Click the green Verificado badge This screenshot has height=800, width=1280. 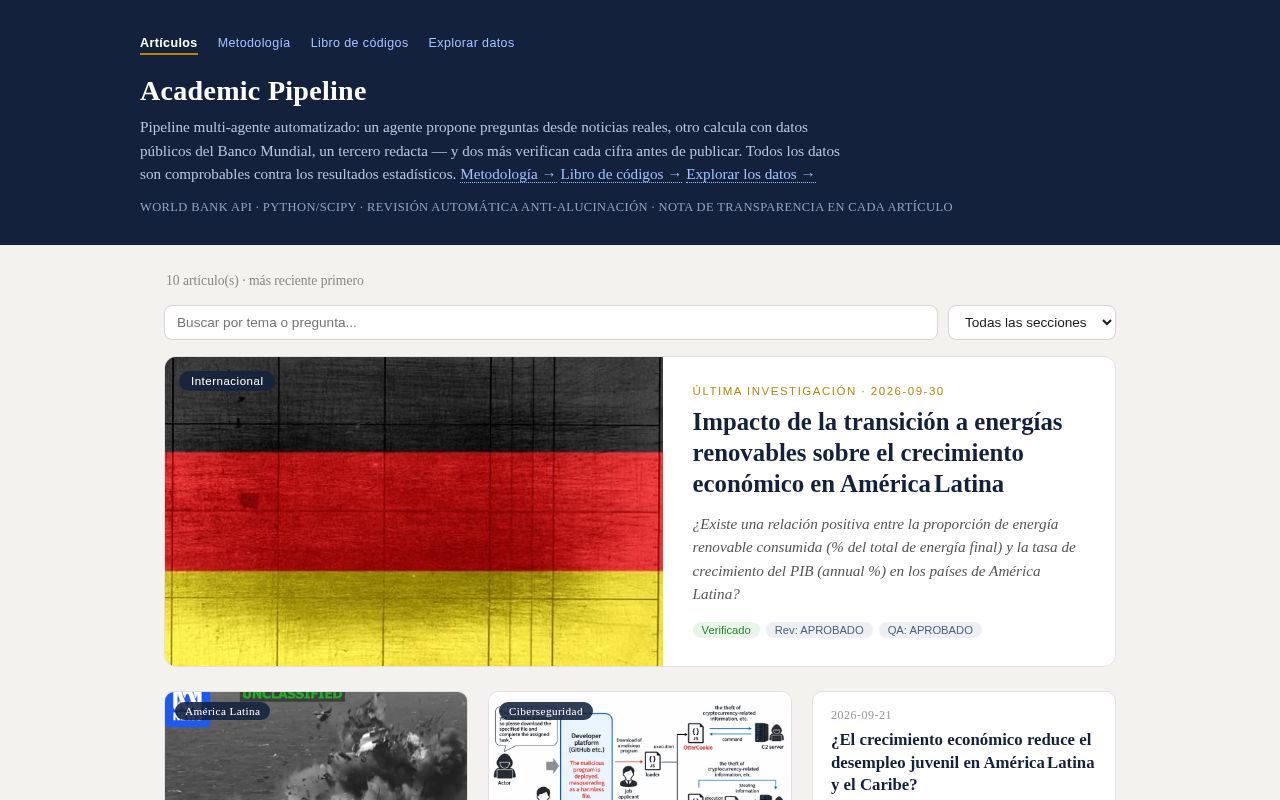point(726,630)
